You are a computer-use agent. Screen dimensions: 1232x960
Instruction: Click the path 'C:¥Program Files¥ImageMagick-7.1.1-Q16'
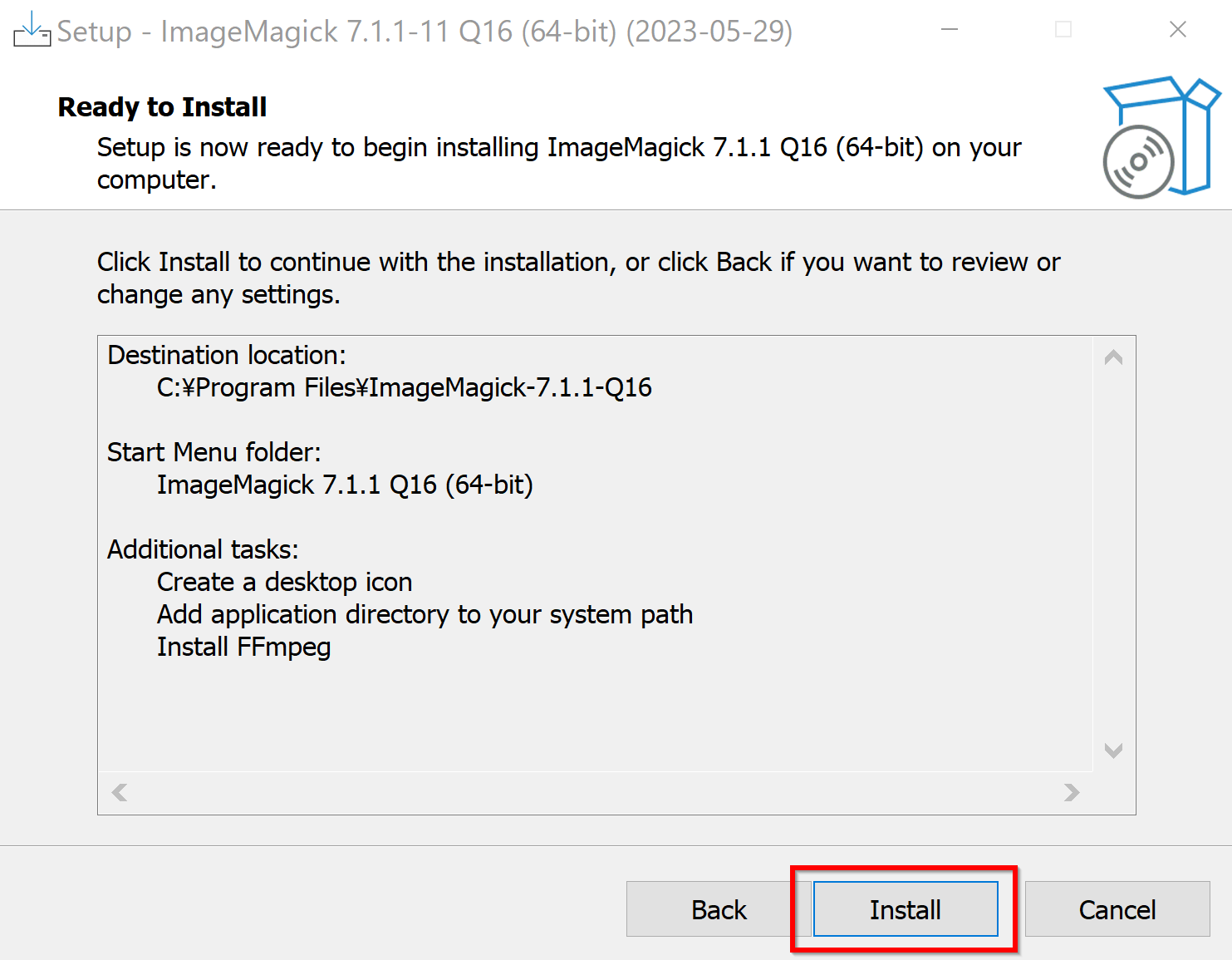coord(405,387)
